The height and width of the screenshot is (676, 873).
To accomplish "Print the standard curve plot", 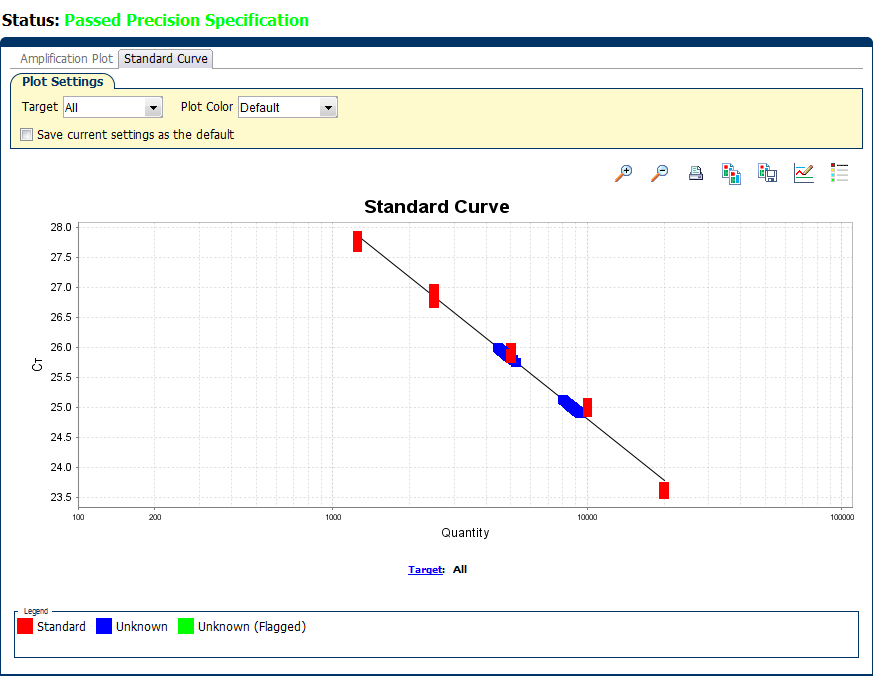I will 696,173.
